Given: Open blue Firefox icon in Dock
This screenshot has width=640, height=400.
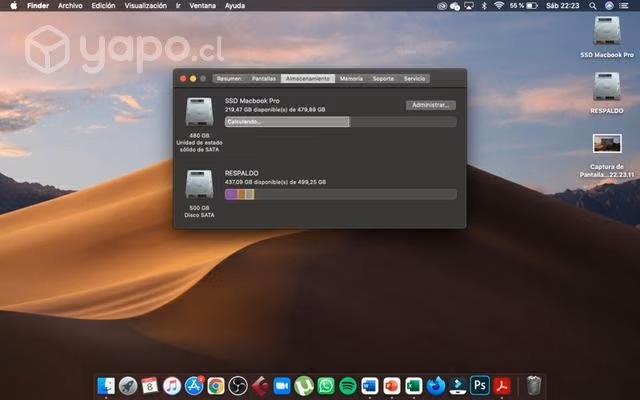Looking at the screenshot, I should pyautogui.click(x=436, y=385).
